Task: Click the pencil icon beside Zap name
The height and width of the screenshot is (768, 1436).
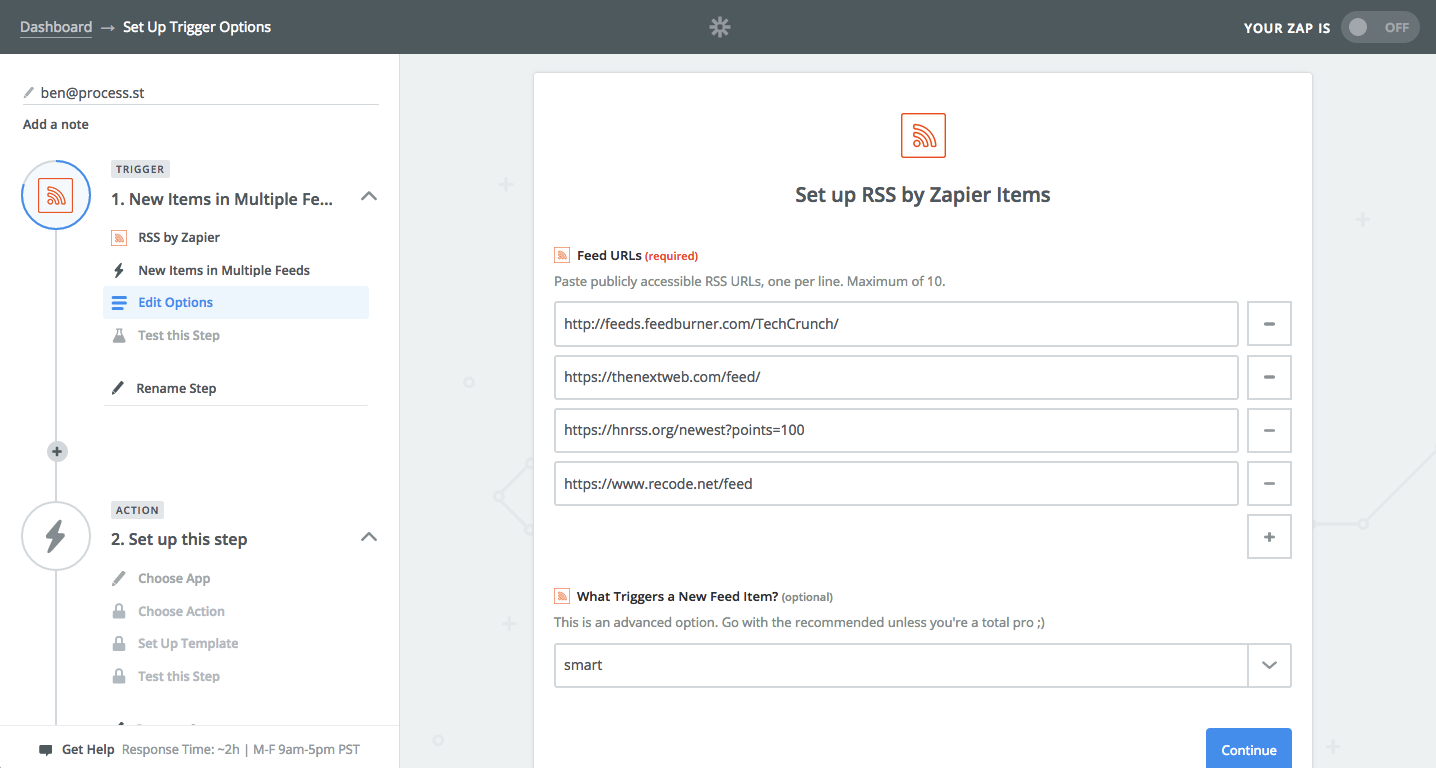Action: tap(29, 92)
